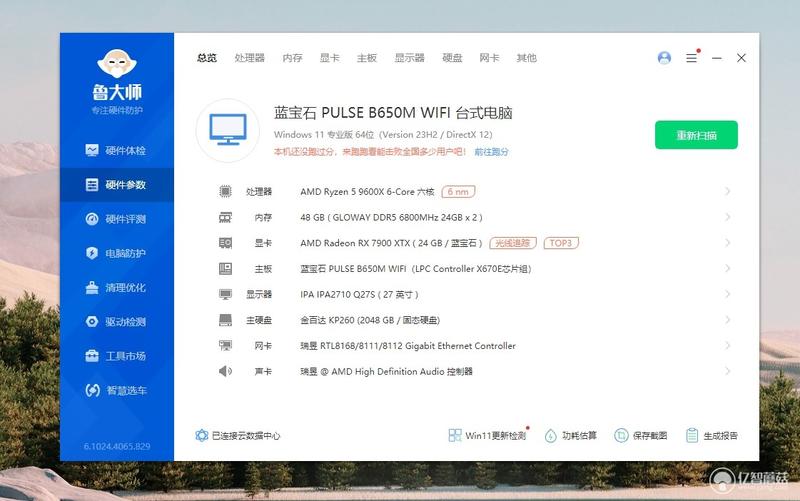This screenshot has height=501, width=800.
Task: Click the desktop computer monitor icon
Action: click(228, 131)
